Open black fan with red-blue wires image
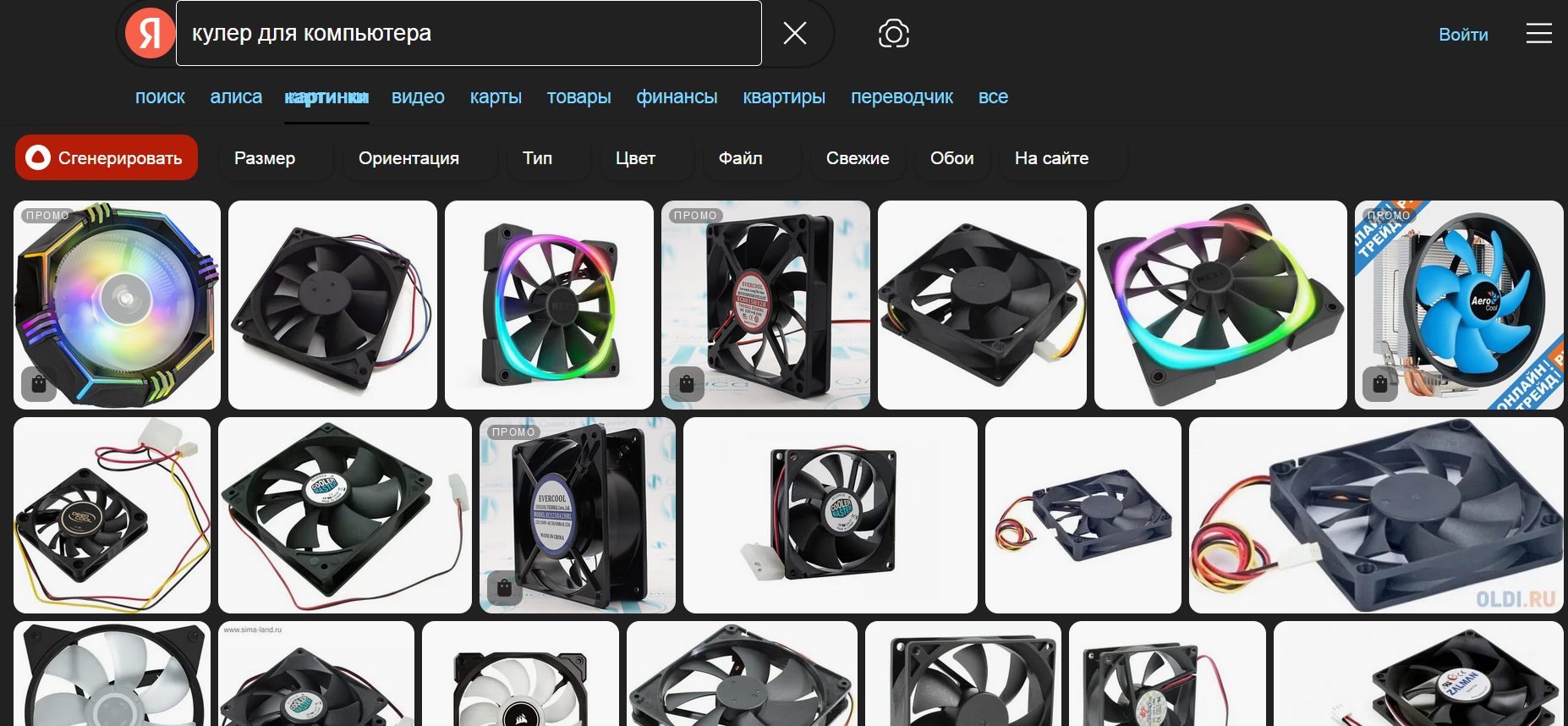1568x726 pixels. coord(332,305)
